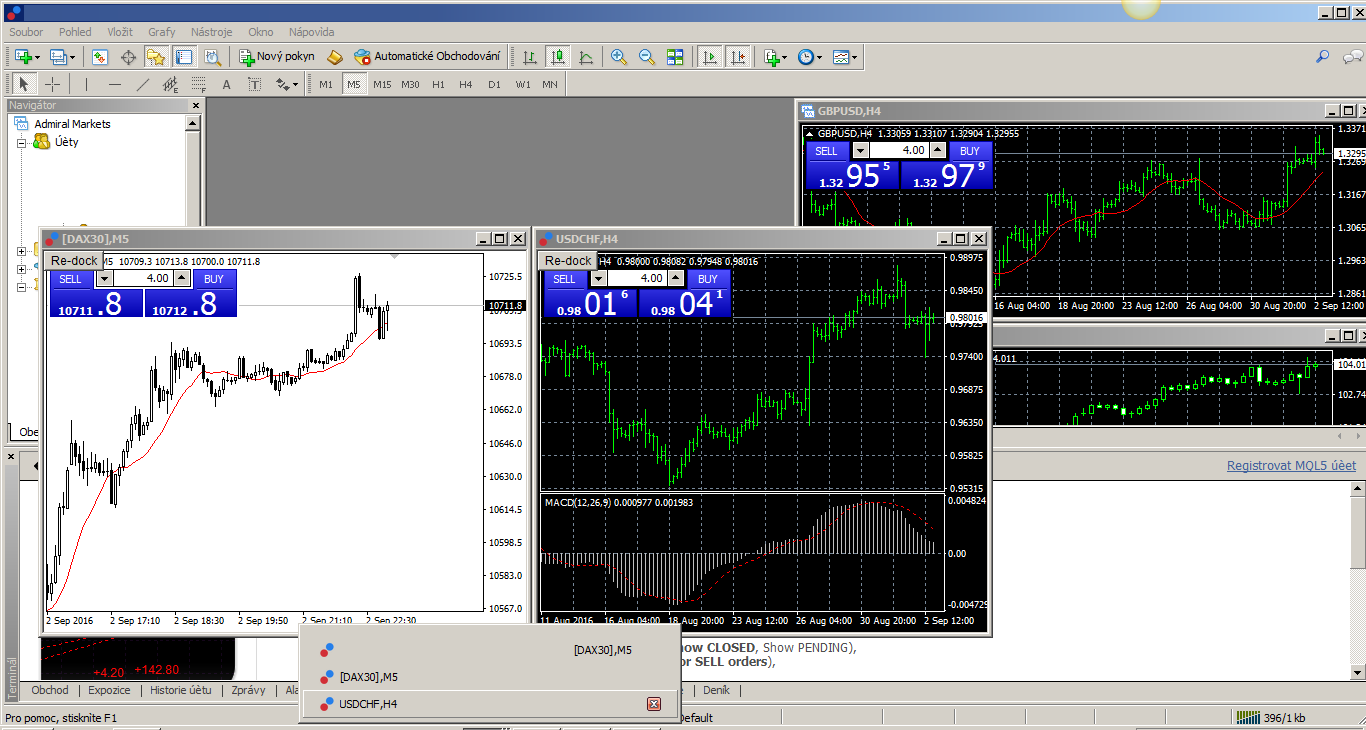This screenshot has width=1366, height=730.
Task: Switch timeframe to M15
Action: tap(382, 84)
